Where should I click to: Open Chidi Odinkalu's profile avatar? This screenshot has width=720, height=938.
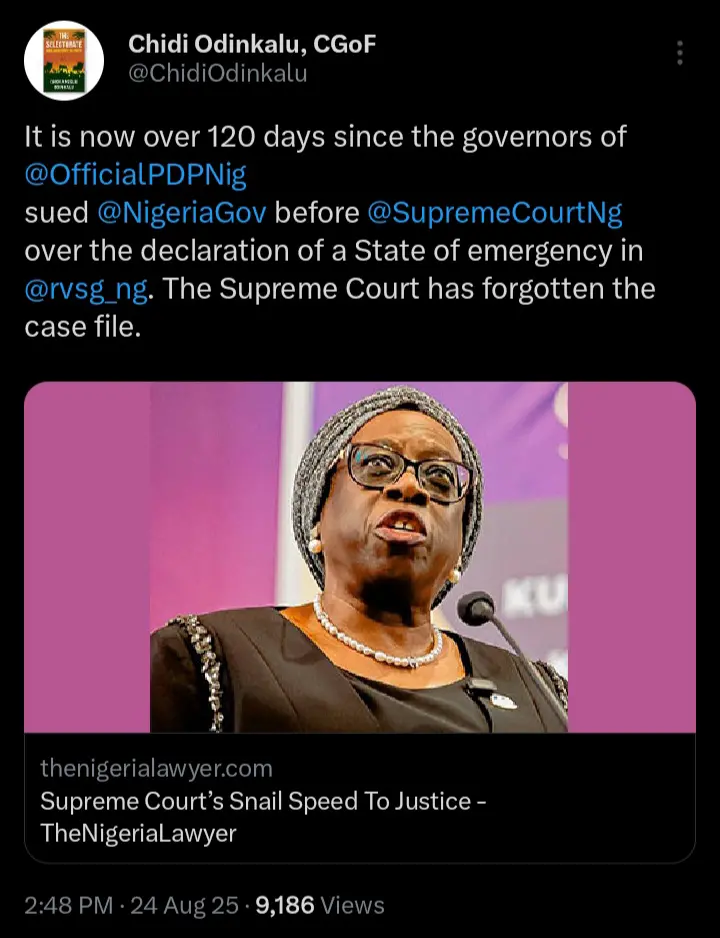64,60
